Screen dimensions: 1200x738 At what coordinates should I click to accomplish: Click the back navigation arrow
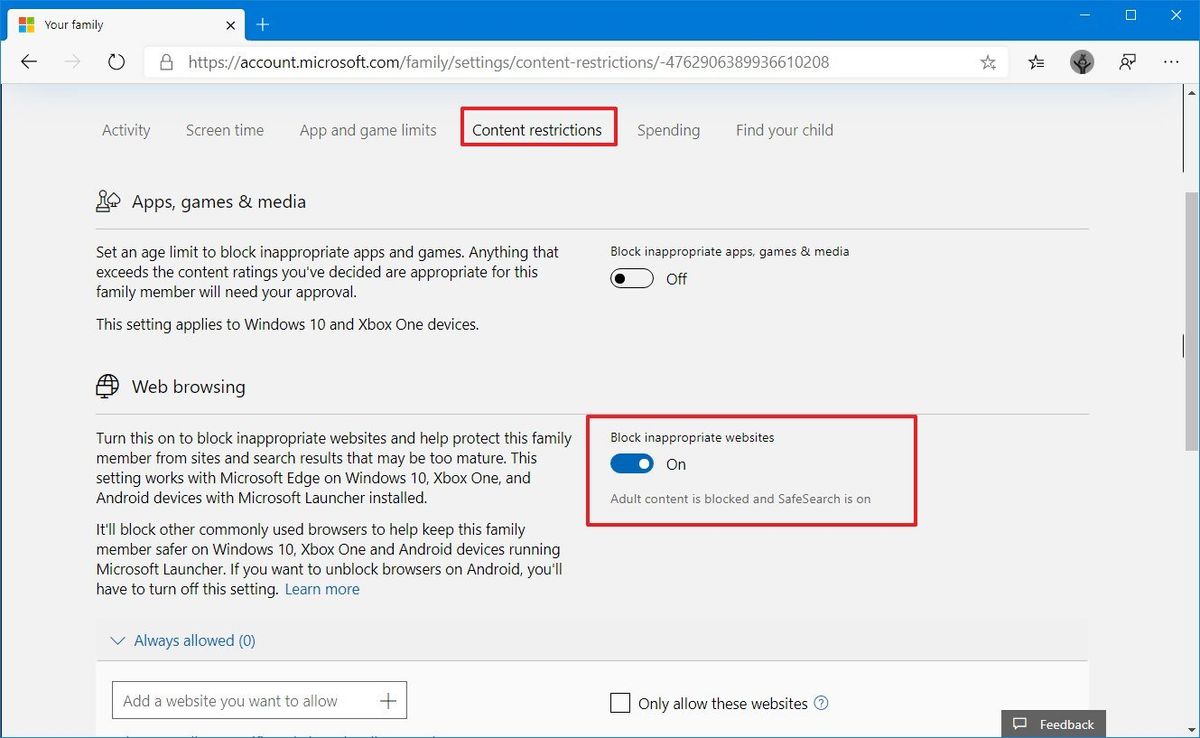coord(28,61)
